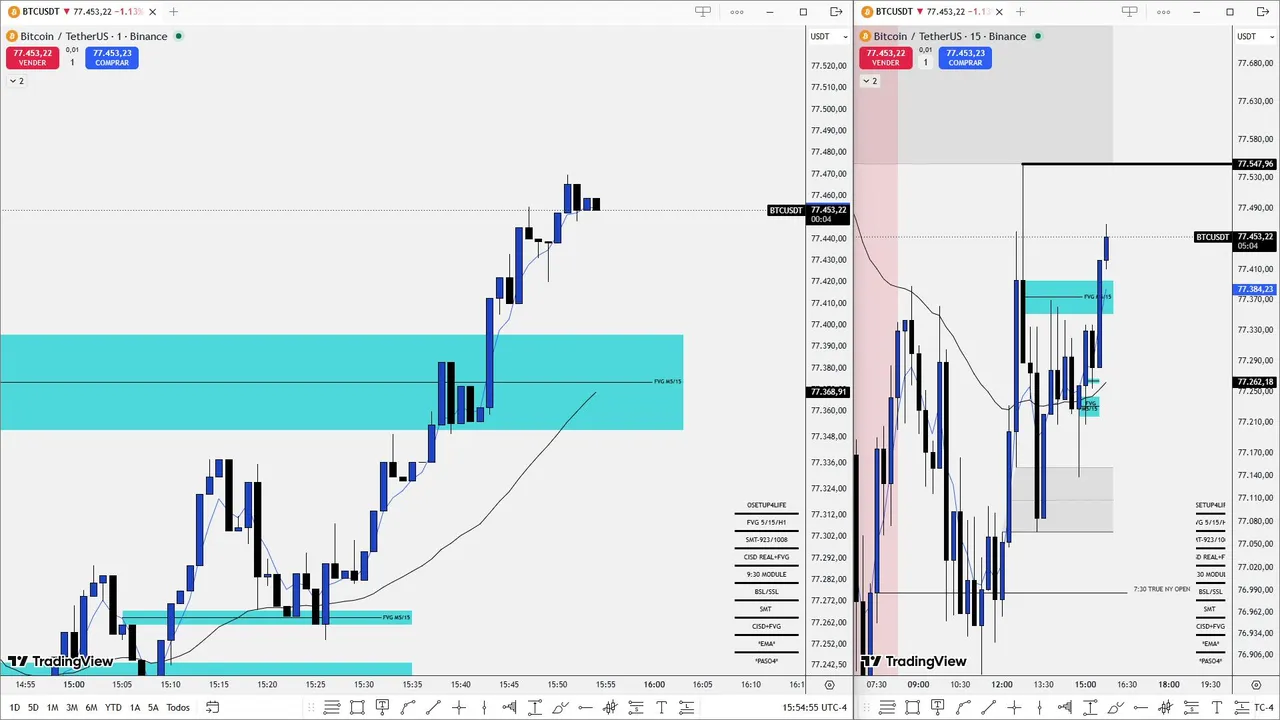
Task: Click the blue COMPRAR button on right chart
Action: coord(965,58)
